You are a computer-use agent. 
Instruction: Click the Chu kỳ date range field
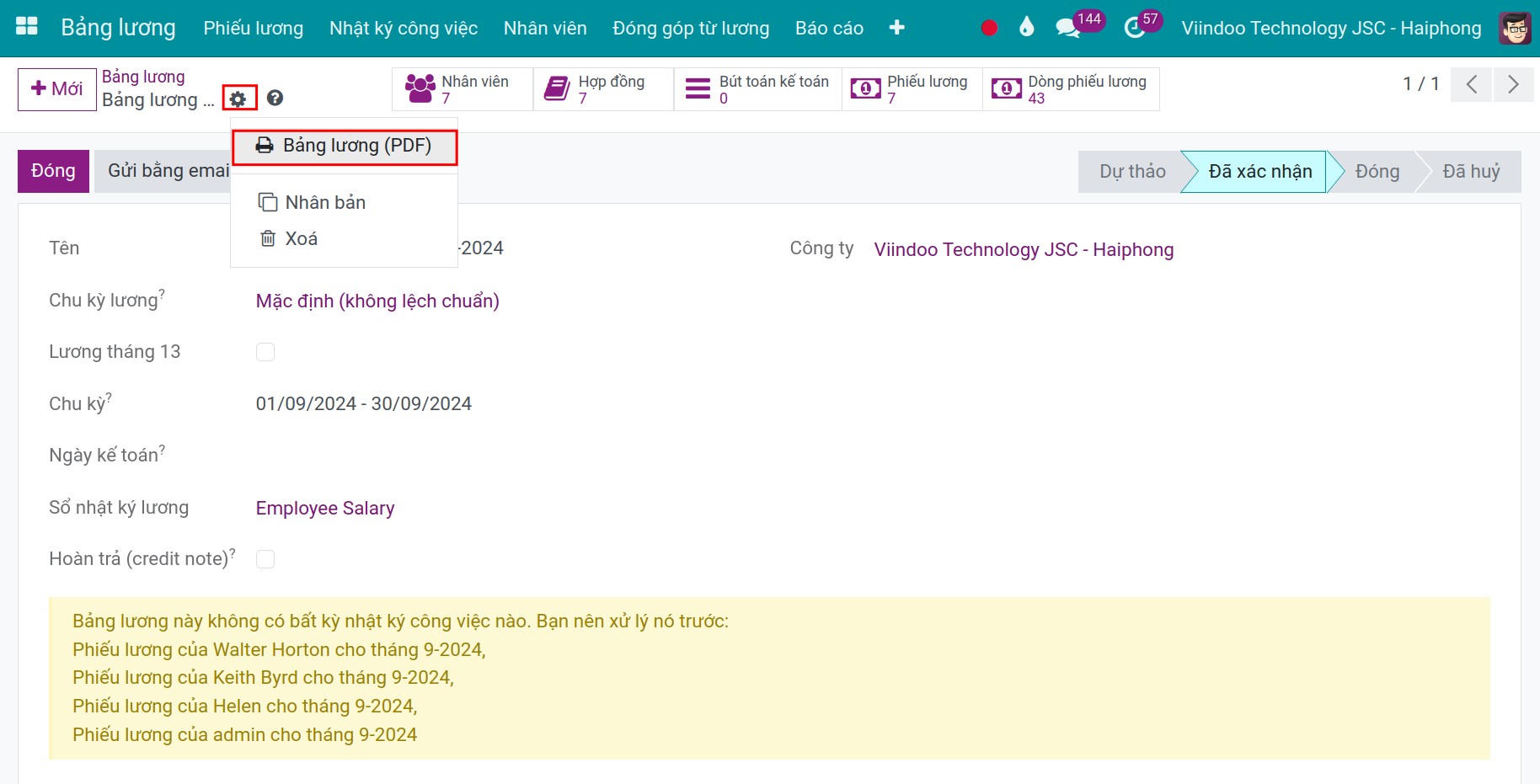coord(364,404)
